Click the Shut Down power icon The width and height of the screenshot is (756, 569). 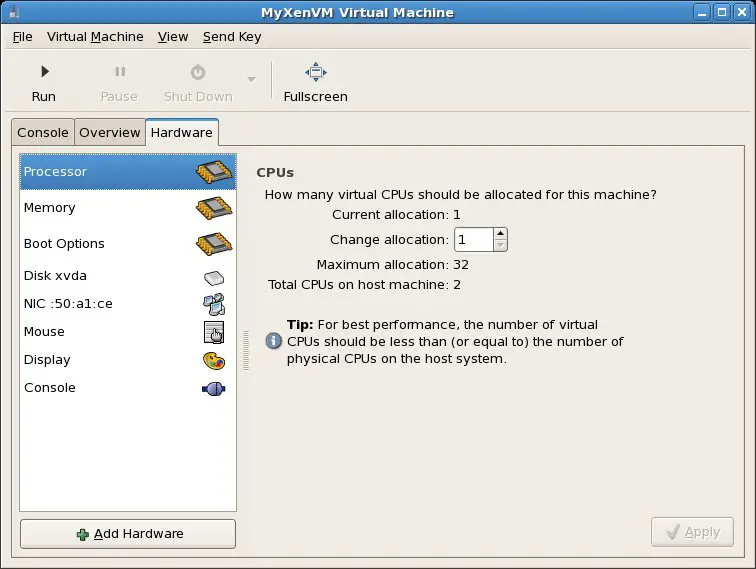point(198,72)
